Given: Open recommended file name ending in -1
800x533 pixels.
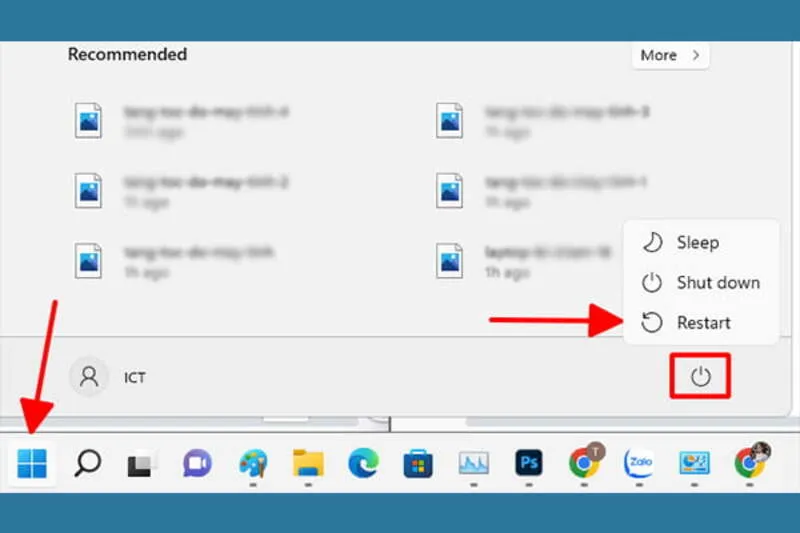Looking at the screenshot, I should point(543,191).
